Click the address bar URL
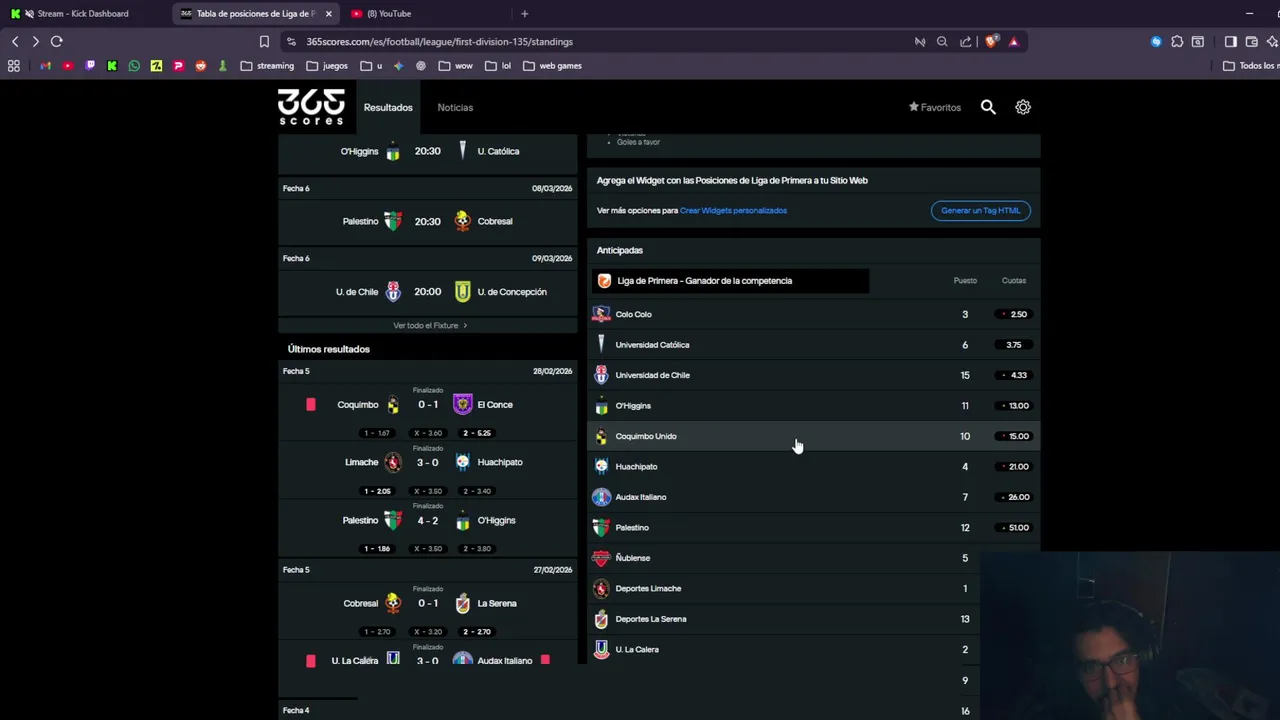This screenshot has height=720, width=1280. tap(439, 42)
